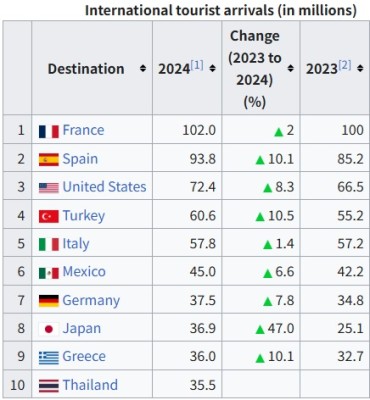Sort table by Destination column arrows

[x=143, y=69]
